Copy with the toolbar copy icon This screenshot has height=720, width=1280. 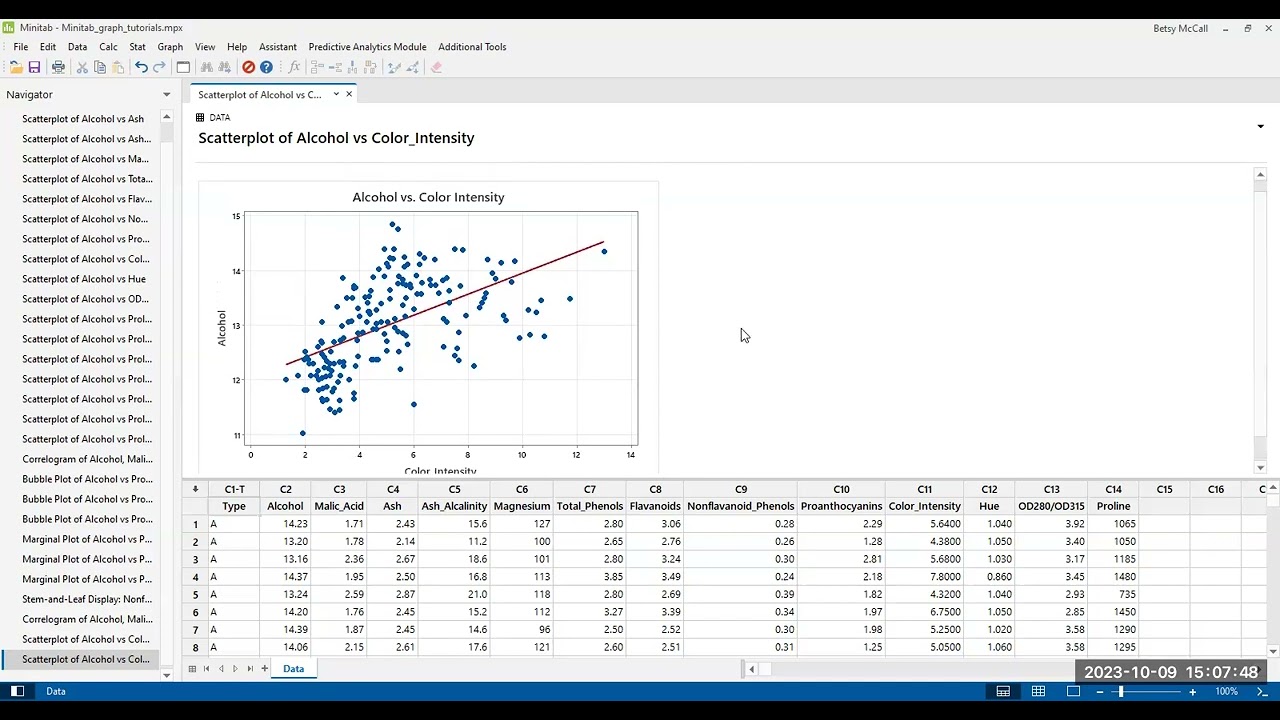click(x=99, y=67)
